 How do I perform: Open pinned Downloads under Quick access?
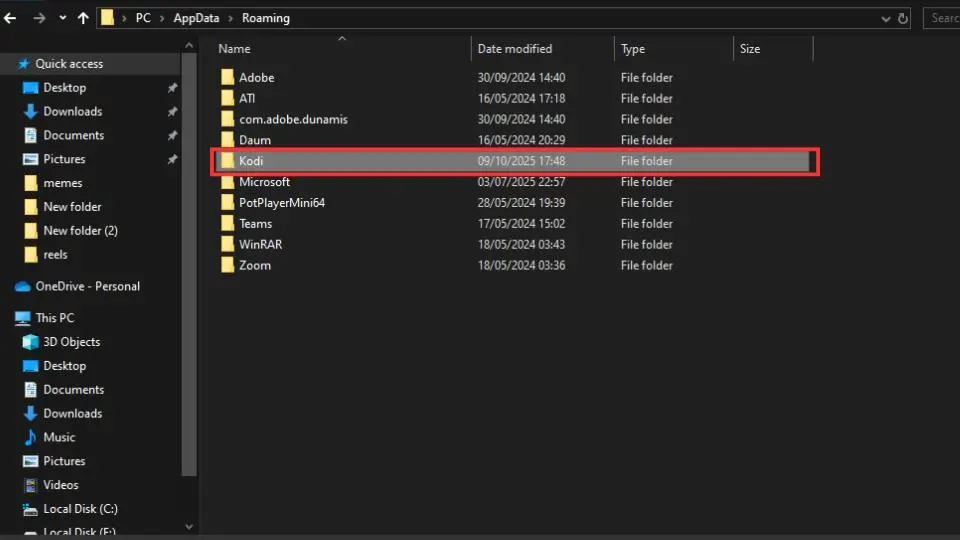[x=72, y=111]
